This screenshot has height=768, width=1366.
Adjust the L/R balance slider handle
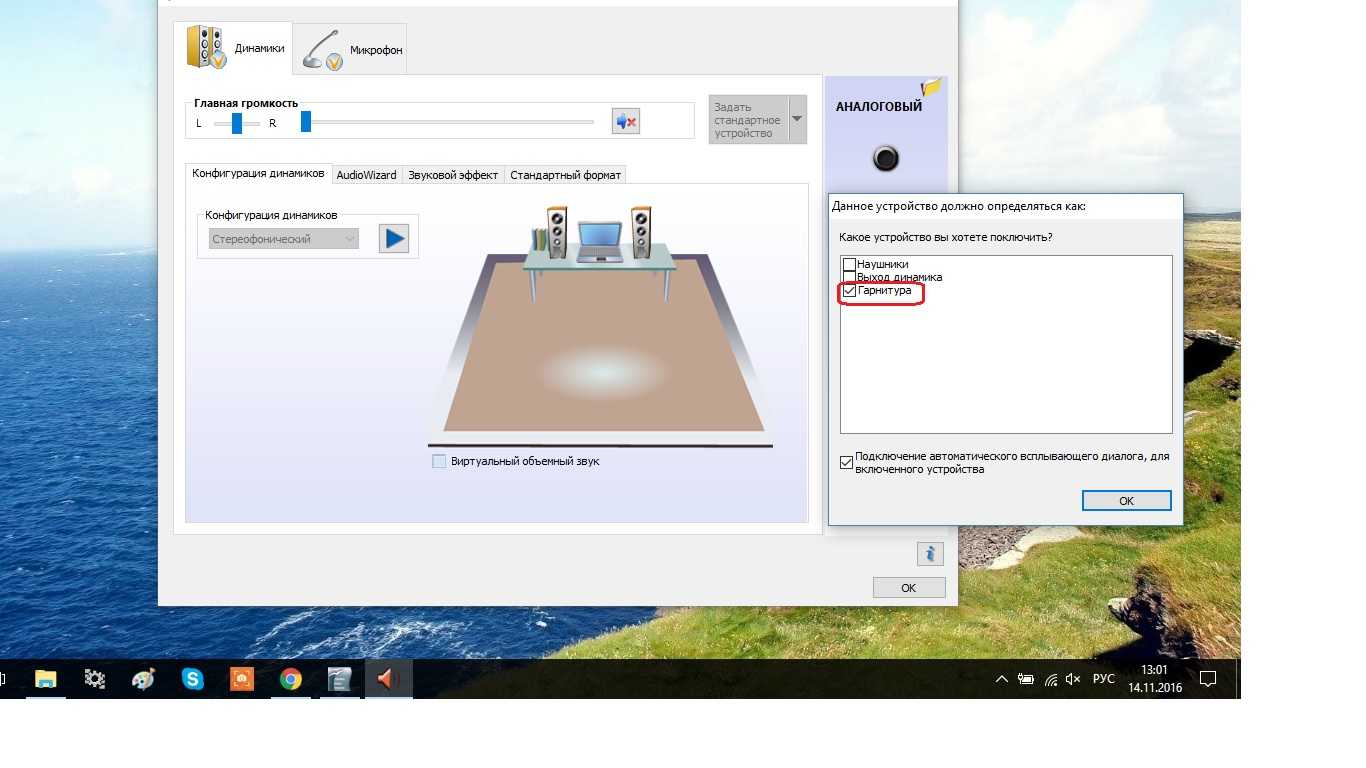[x=237, y=123]
